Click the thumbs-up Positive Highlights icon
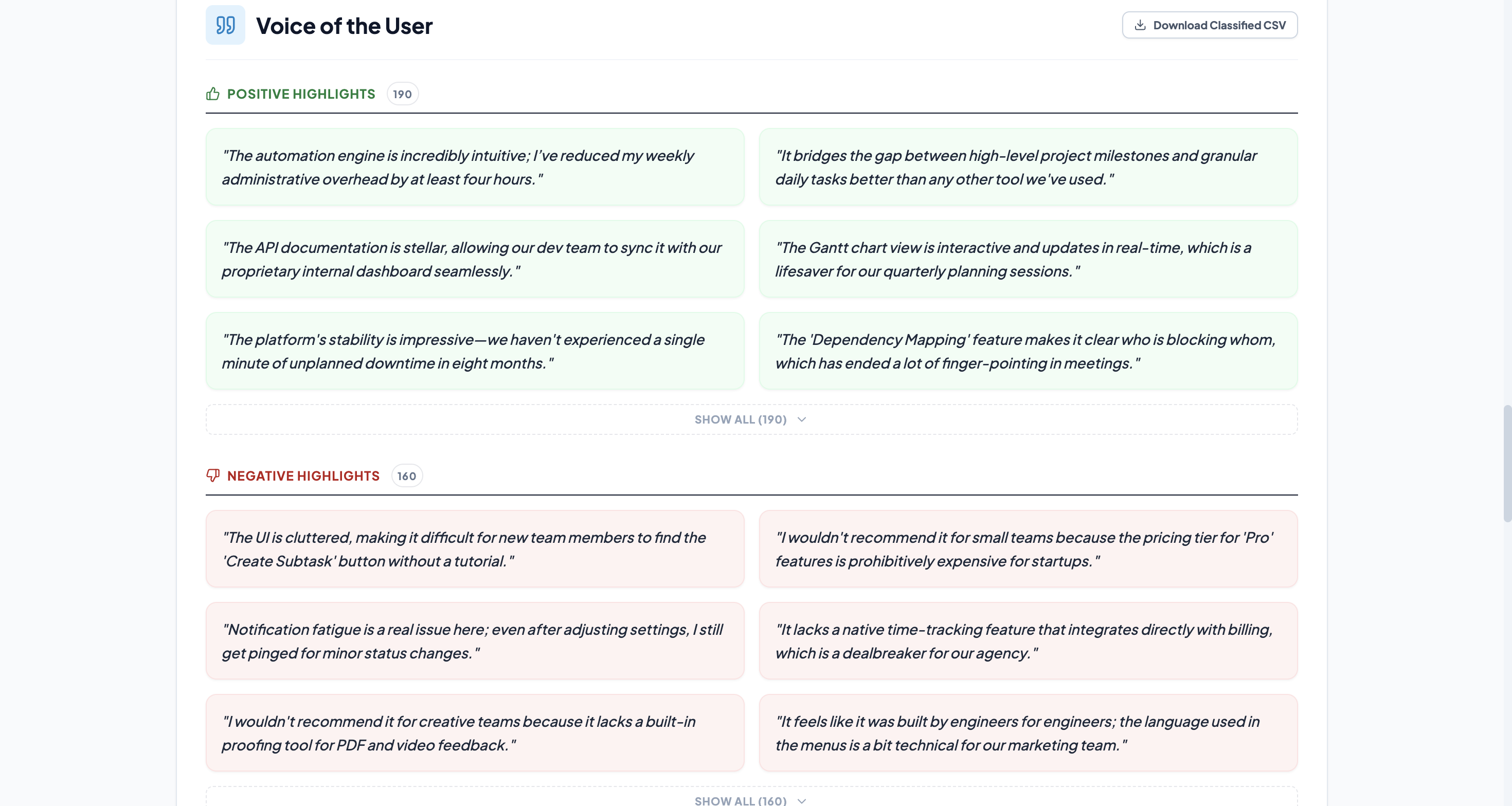 pyautogui.click(x=212, y=94)
